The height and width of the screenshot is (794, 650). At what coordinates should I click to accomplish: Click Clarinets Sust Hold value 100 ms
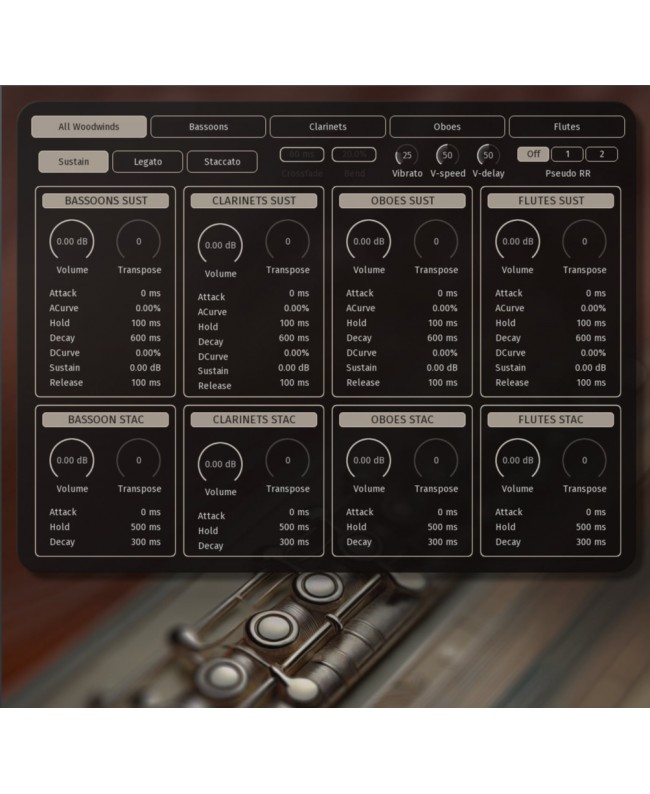pyautogui.click(x=294, y=323)
